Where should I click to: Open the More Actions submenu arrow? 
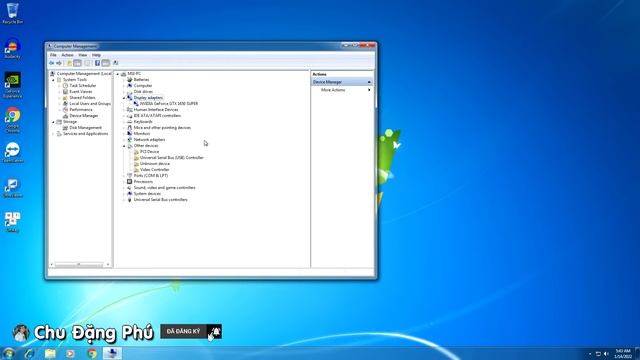click(x=369, y=90)
